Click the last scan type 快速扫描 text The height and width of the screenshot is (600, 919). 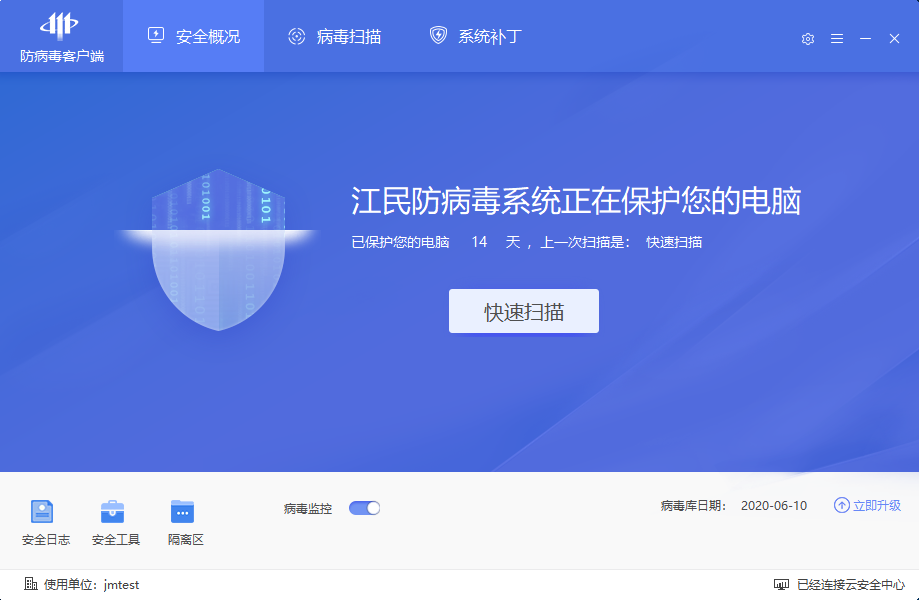point(674,242)
